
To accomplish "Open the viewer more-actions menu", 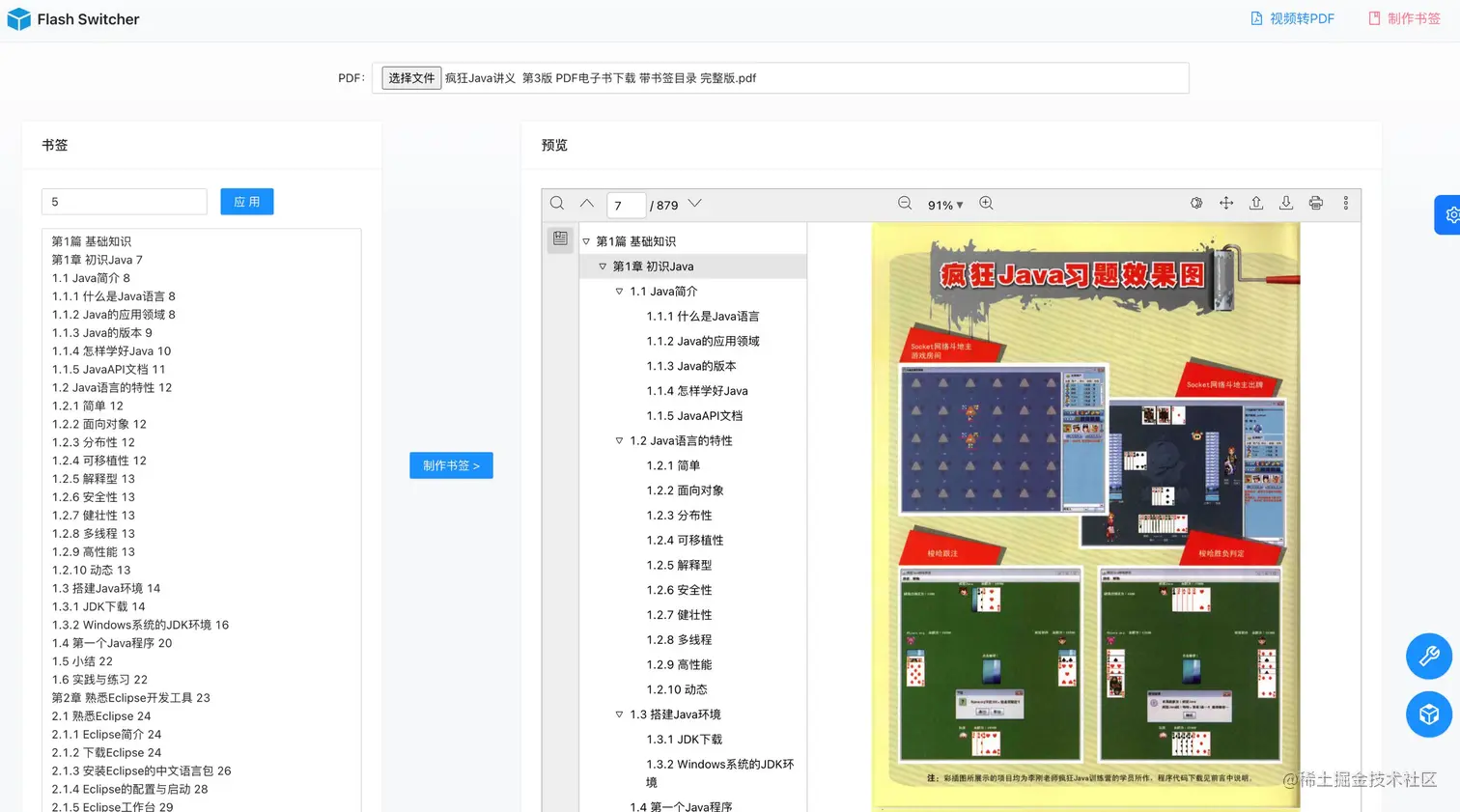I will coord(1346,204).
